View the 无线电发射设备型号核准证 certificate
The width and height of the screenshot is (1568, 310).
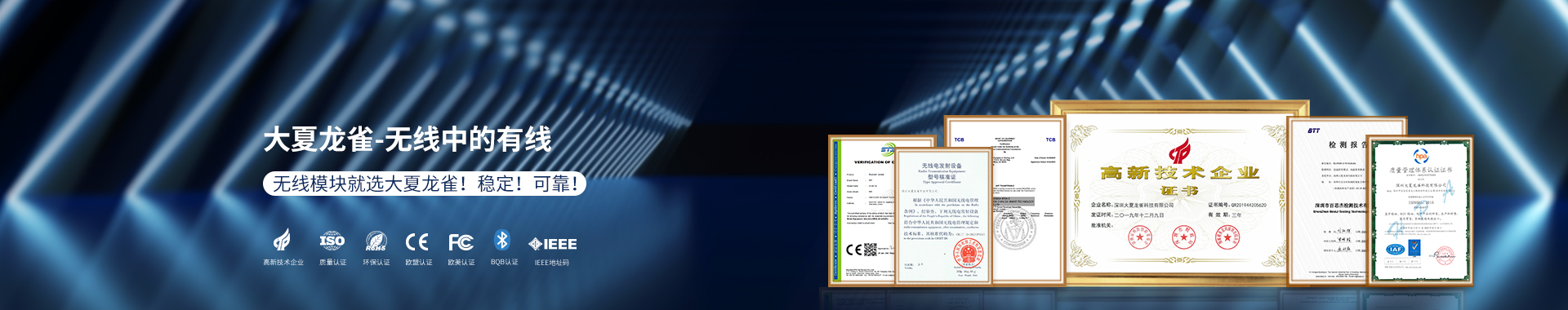pos(942,217)
